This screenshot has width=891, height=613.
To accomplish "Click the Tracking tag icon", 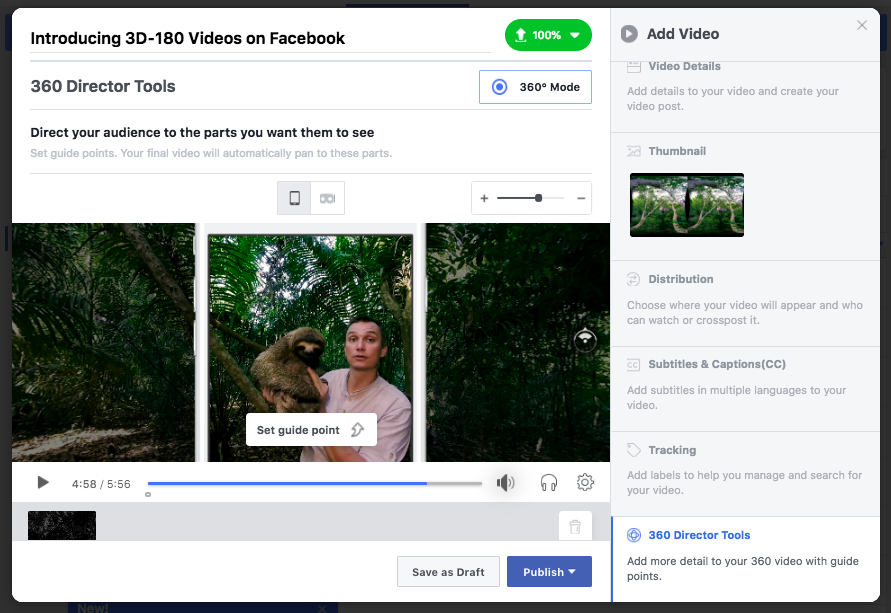I will [x=633, y=450].
